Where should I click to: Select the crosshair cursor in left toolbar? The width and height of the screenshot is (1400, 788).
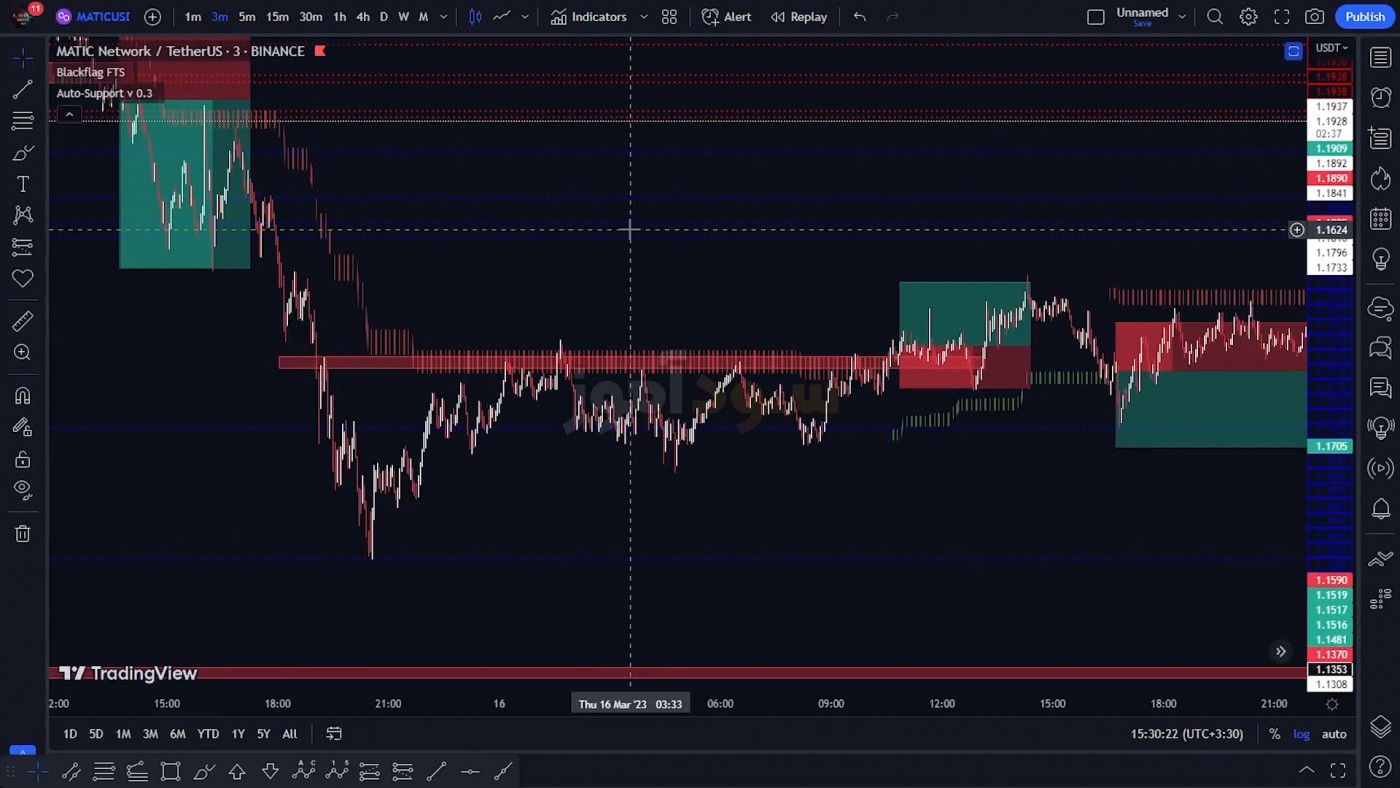pos(22,58)
